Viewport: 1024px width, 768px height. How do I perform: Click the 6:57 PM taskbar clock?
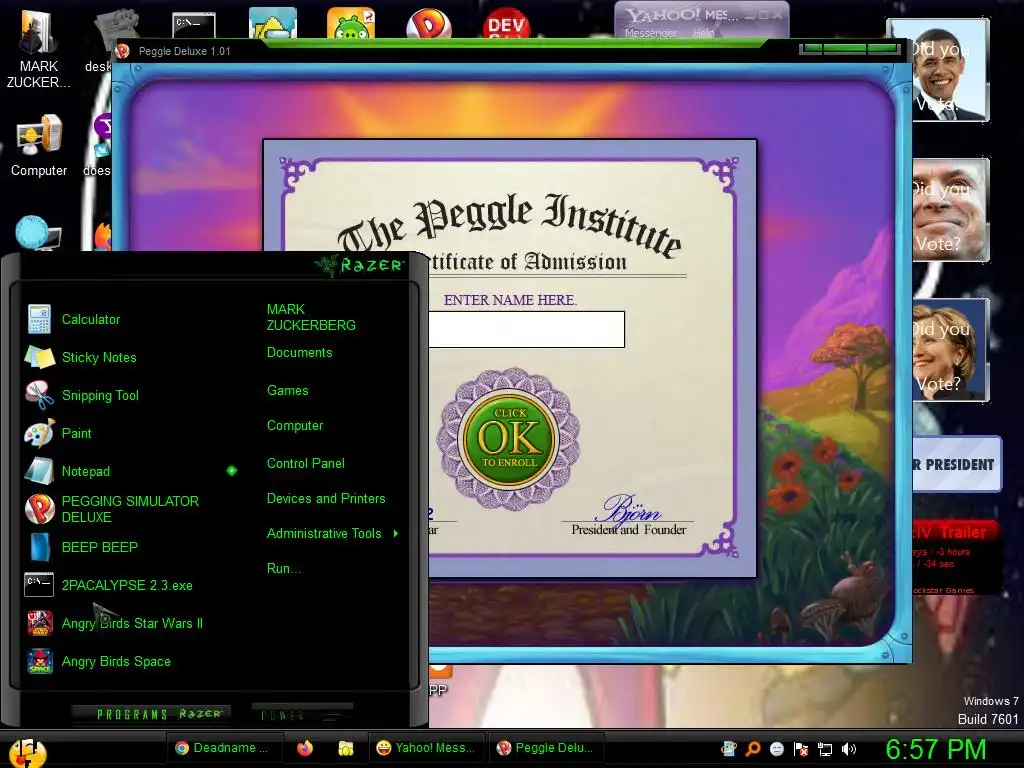click(x=935, y=749)
